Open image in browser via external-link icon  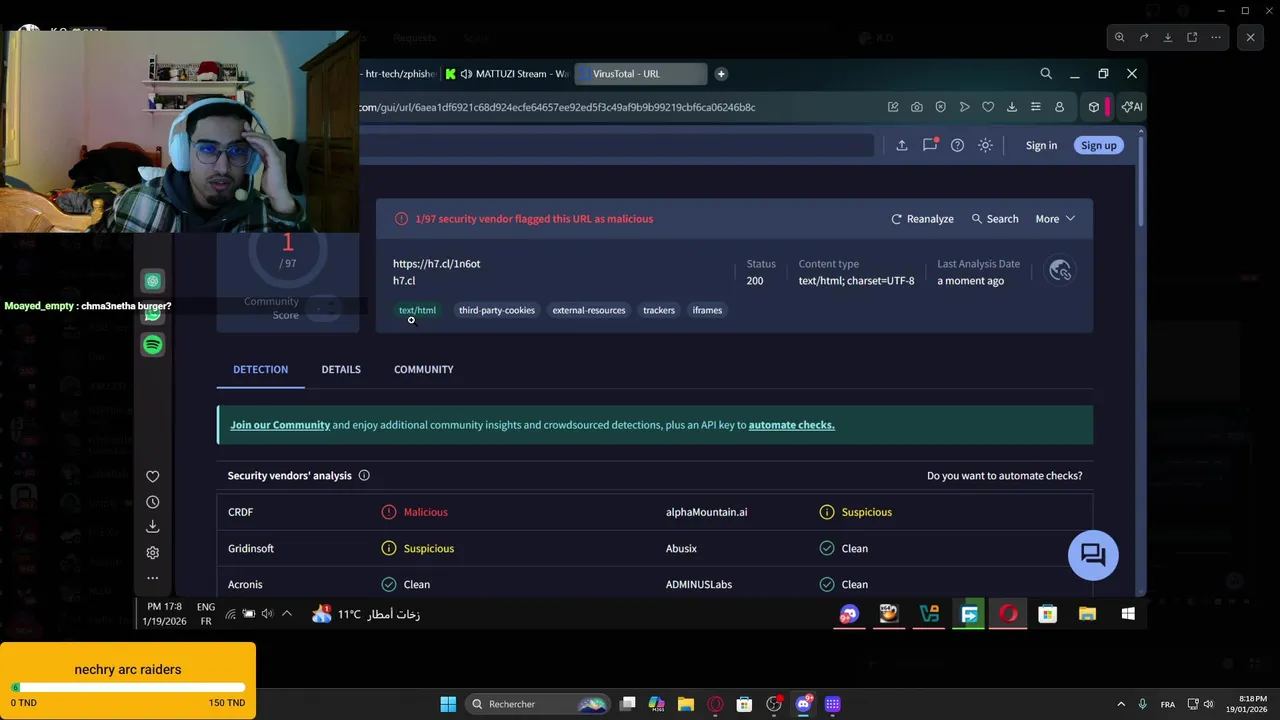pos(1192,37)
